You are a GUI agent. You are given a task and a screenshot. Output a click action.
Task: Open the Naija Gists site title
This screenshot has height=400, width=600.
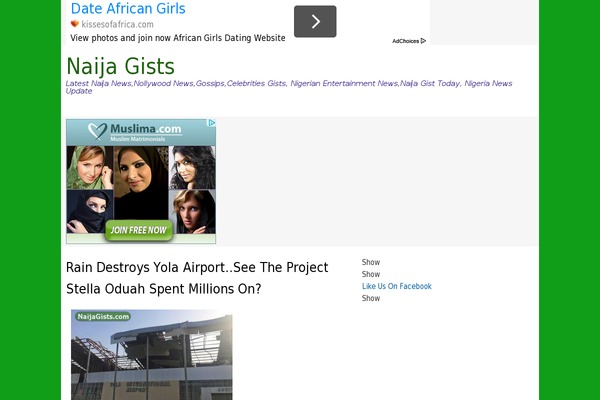120,66
